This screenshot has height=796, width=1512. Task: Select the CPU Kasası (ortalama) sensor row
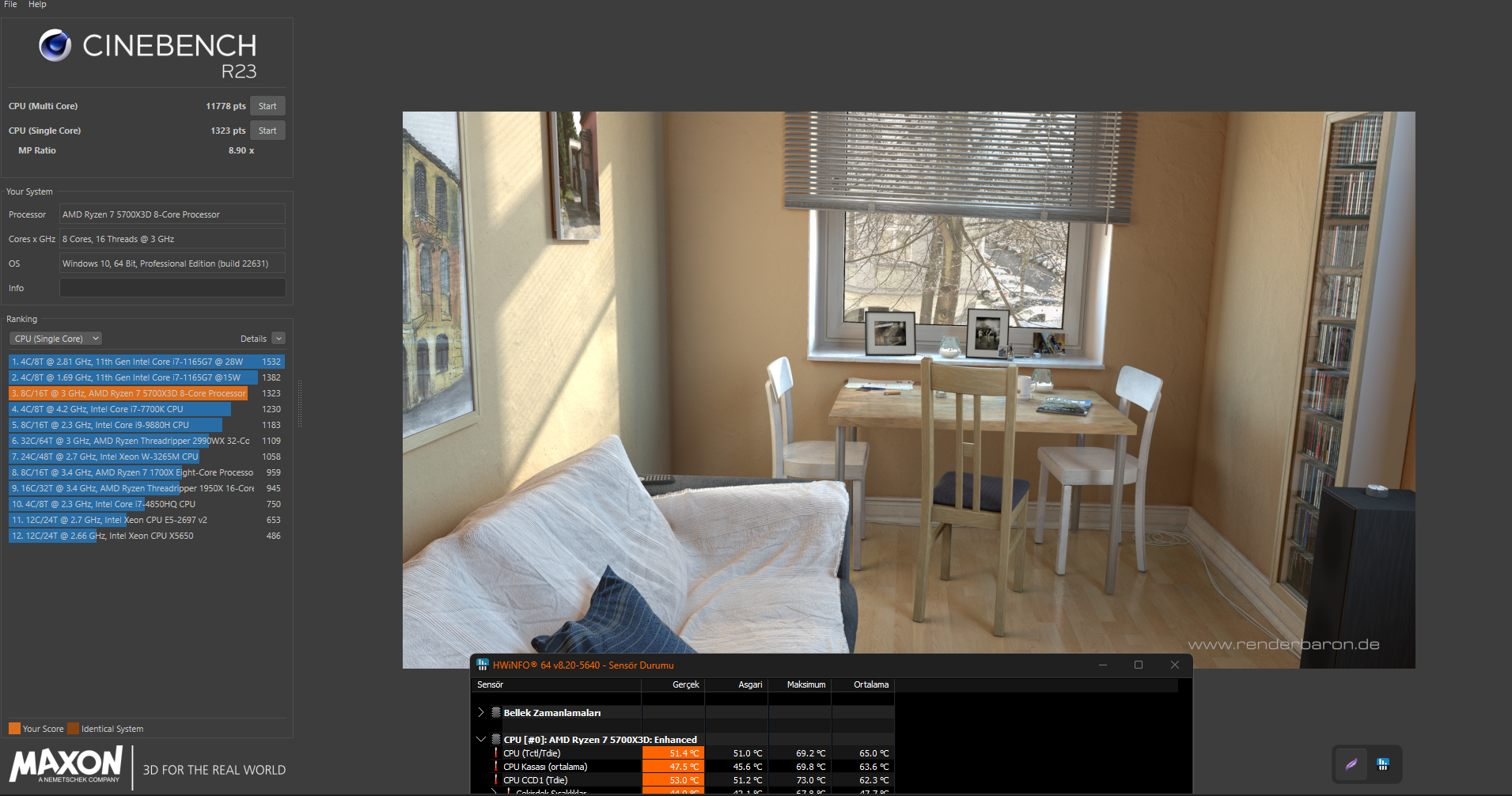tap(684, 767)
